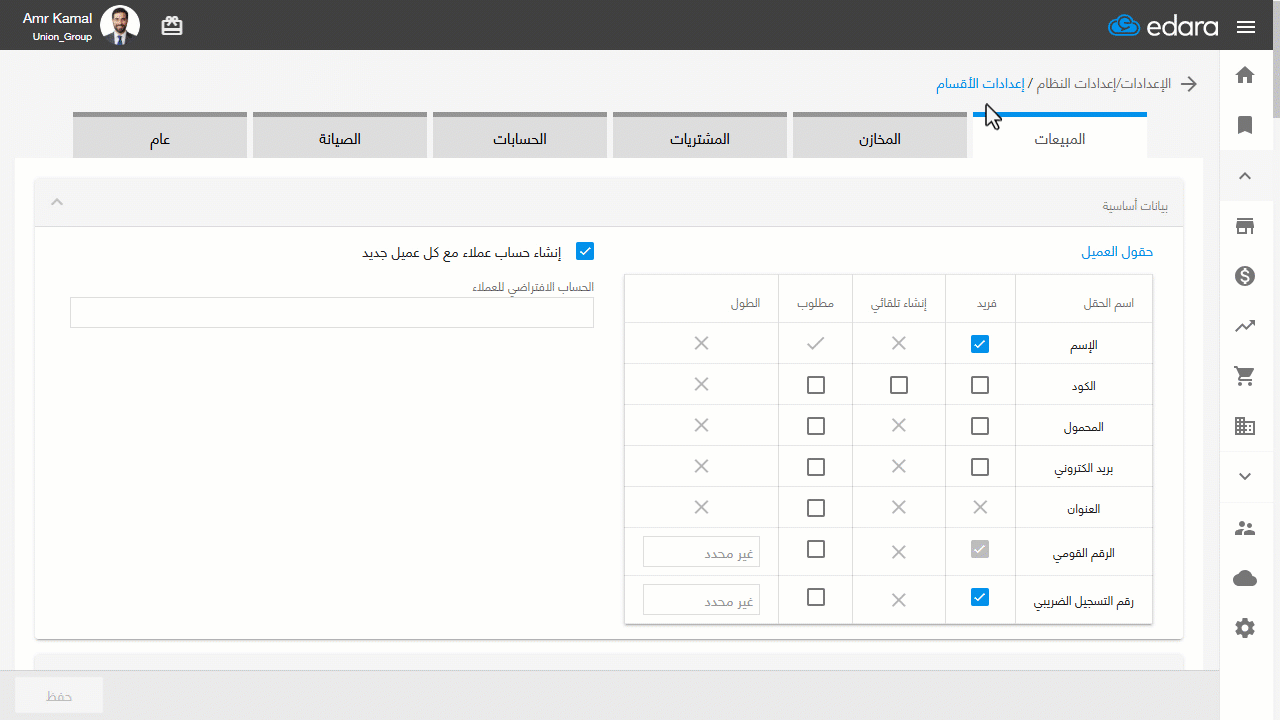Go to Home from sidebar icon

coord(1245,75)
